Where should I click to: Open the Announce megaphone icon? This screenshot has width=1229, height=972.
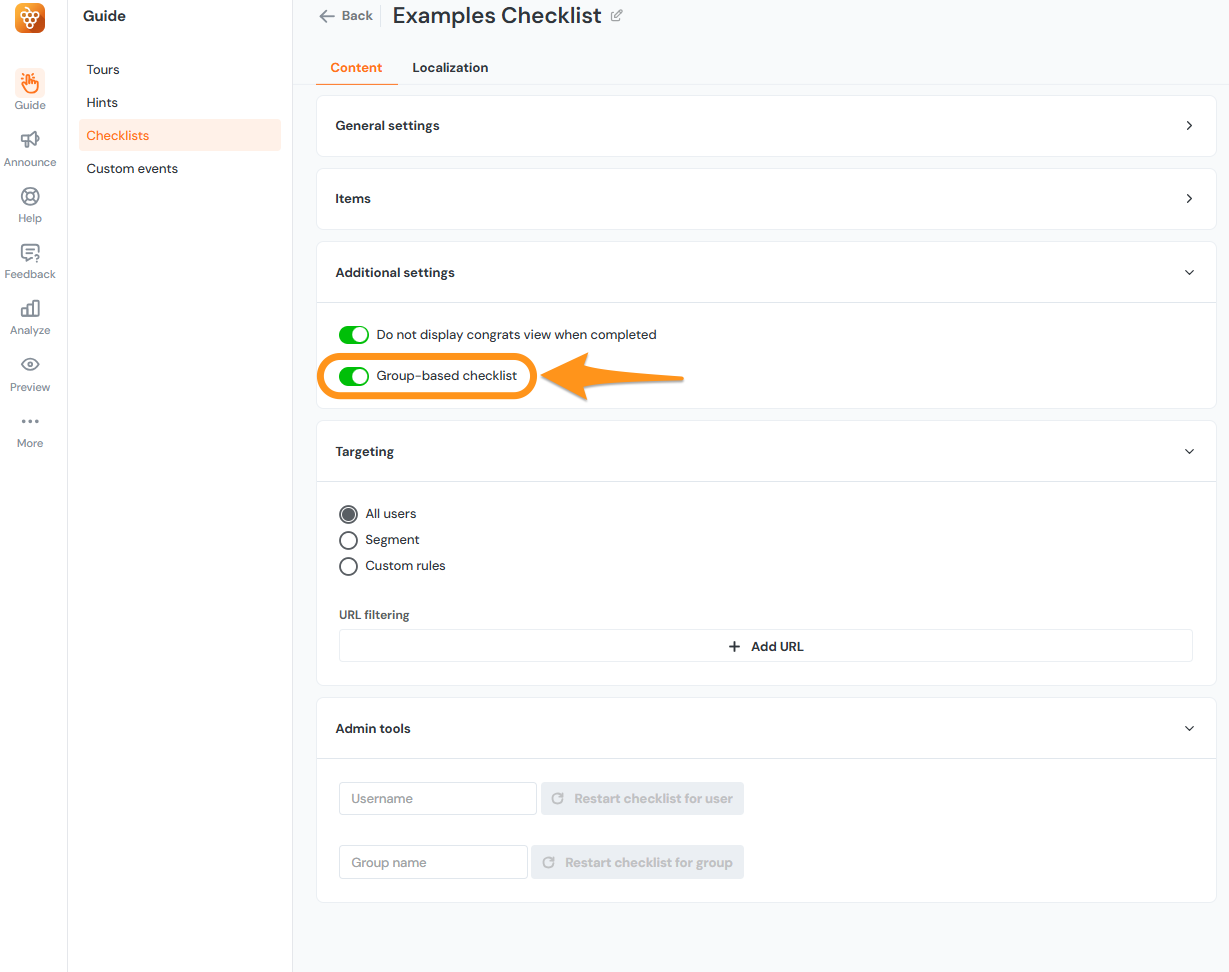30,140
